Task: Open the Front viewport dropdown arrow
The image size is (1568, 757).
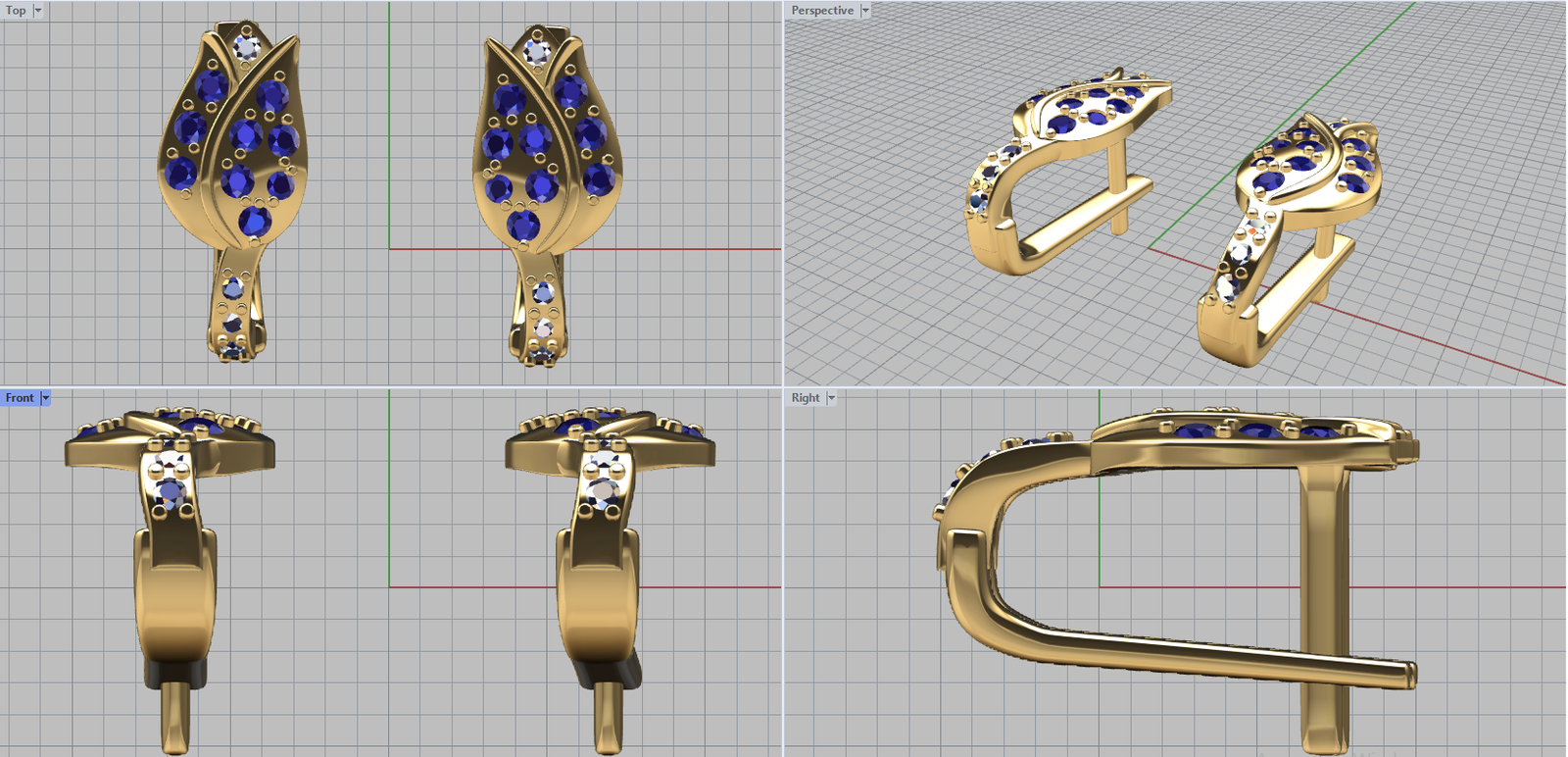Action: (46, 398)
